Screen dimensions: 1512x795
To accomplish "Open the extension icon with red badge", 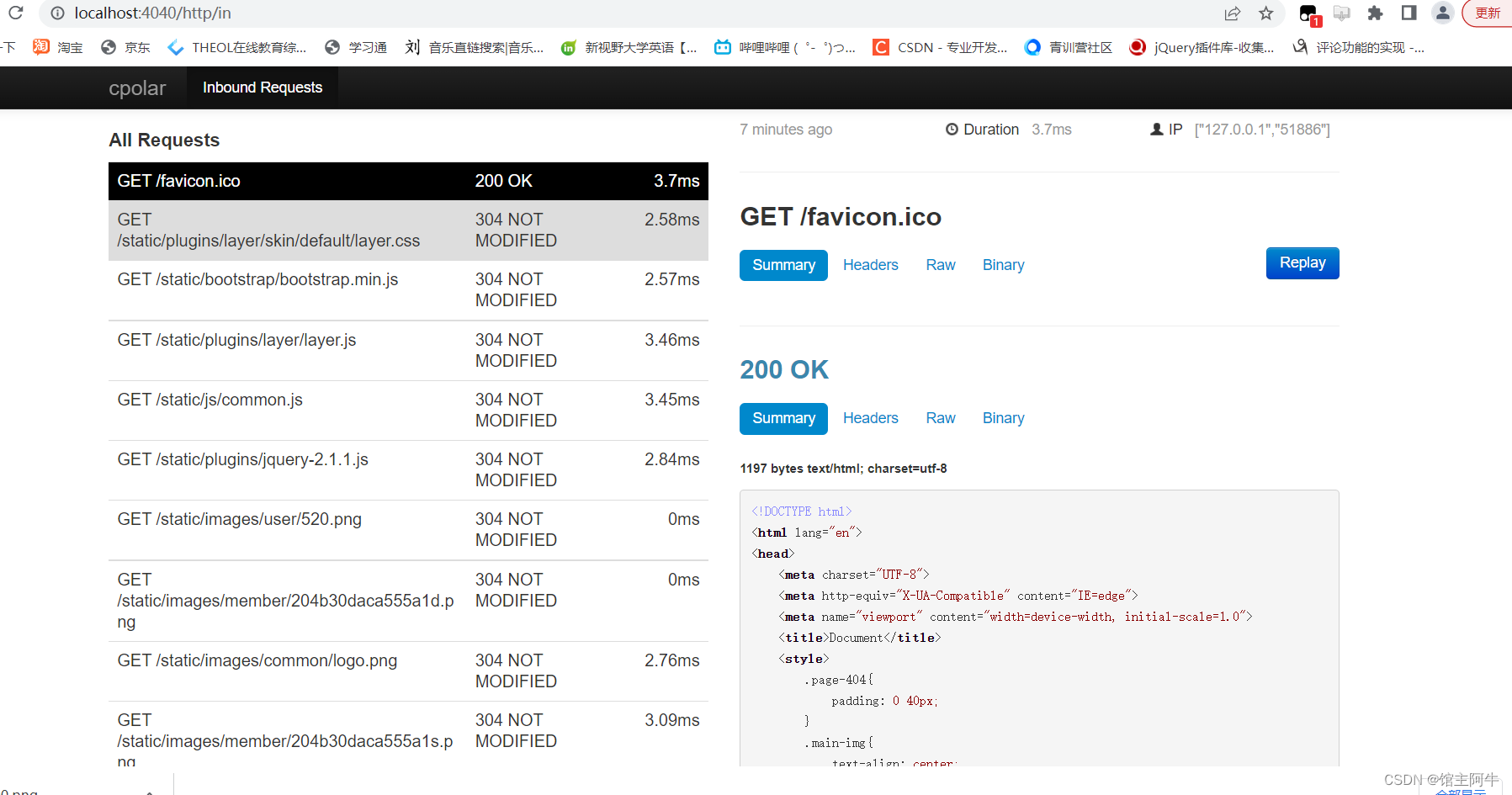I will 1309,14.
